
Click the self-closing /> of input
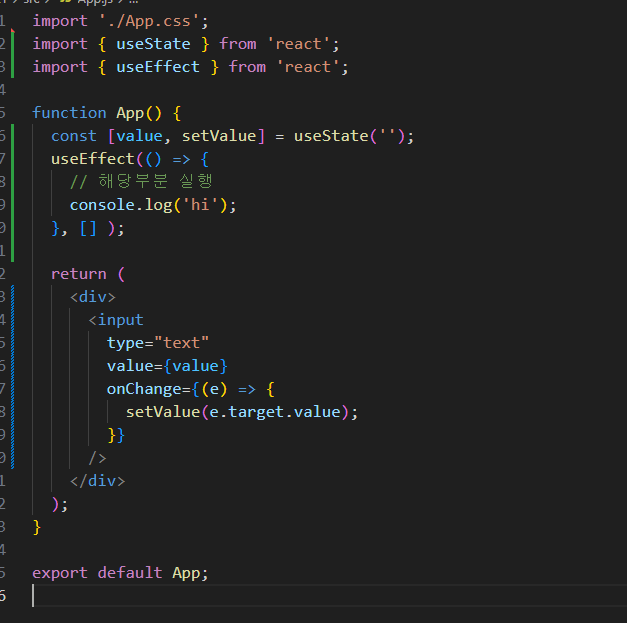[98, 458]
